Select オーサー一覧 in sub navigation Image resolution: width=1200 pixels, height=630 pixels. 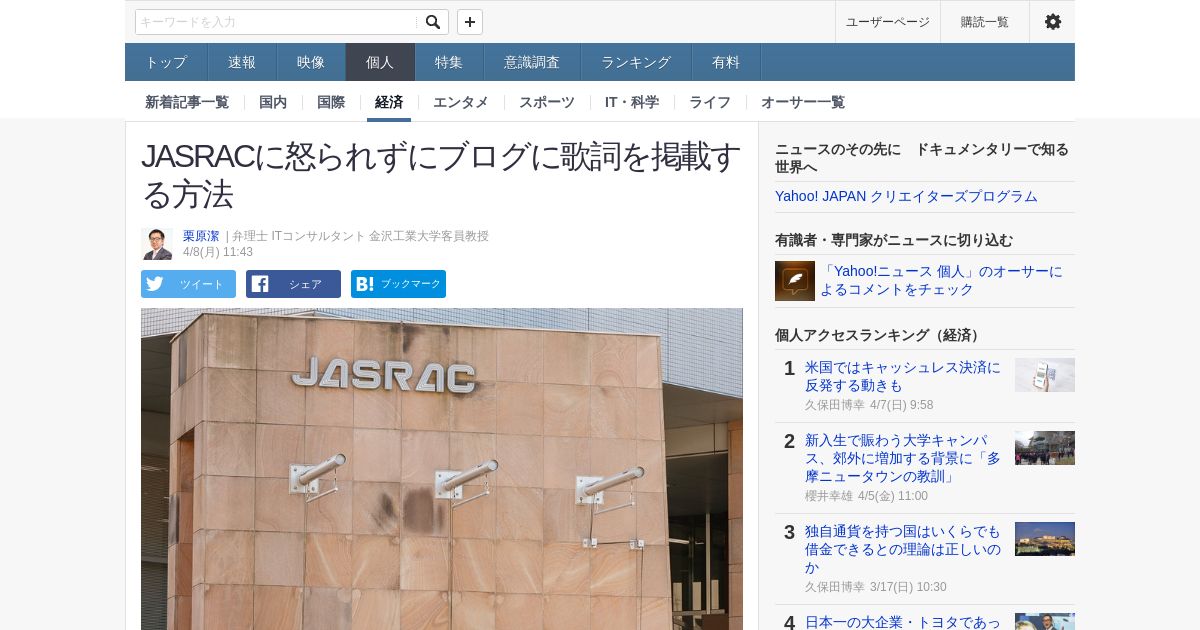803,102
